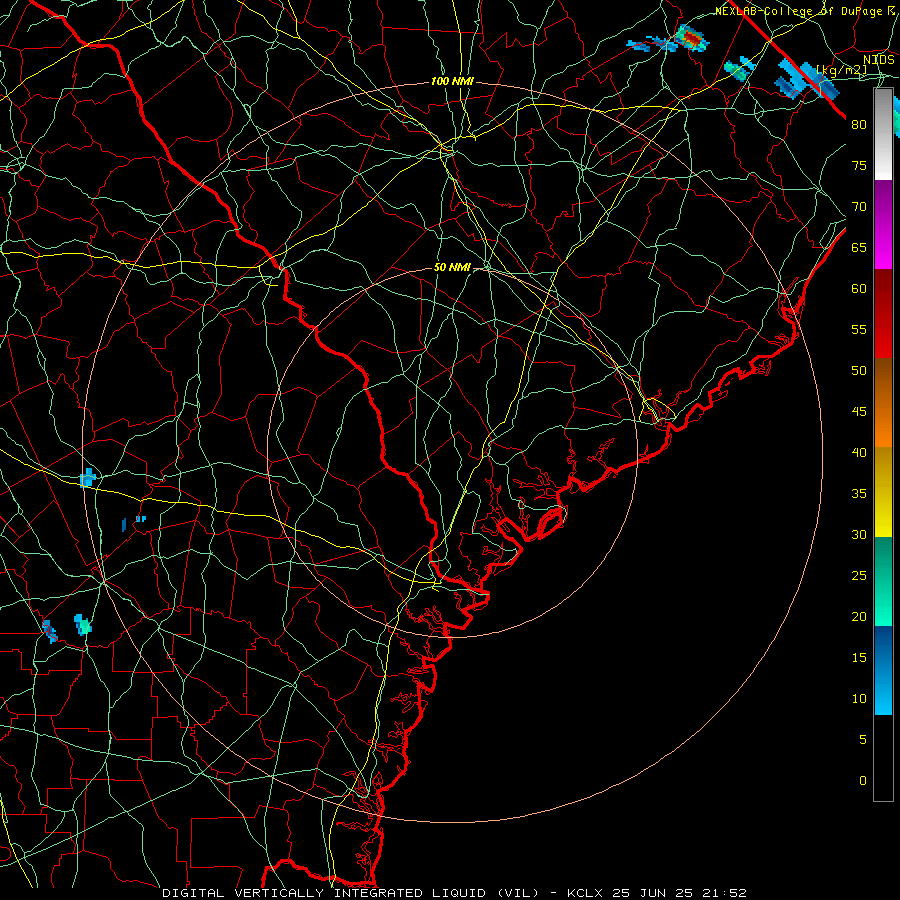Click the teal-blue echo left of the elongated band
Screen dimensions: 900x900
[x=740, y=68]
